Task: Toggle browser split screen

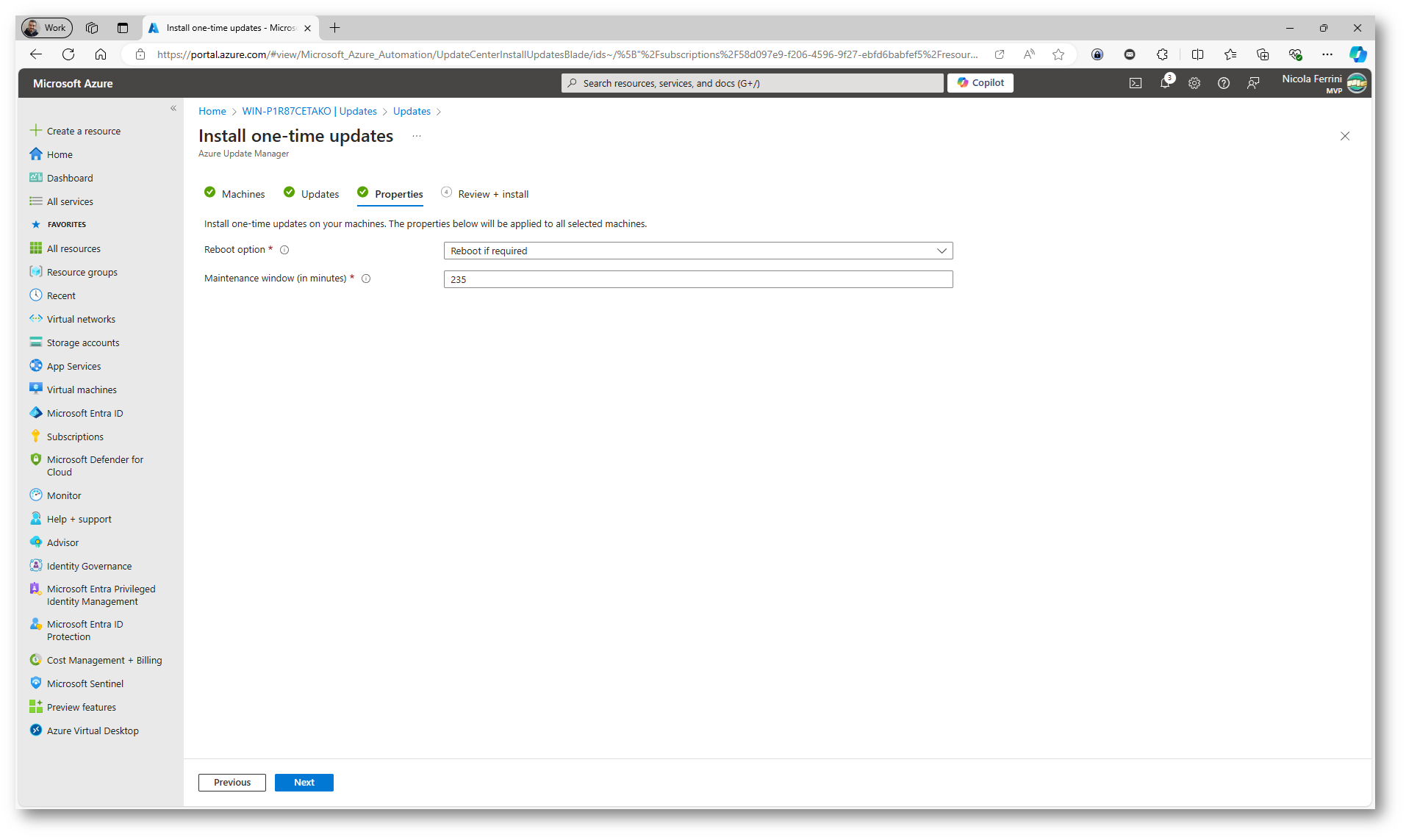Action: coord(1197,54)
